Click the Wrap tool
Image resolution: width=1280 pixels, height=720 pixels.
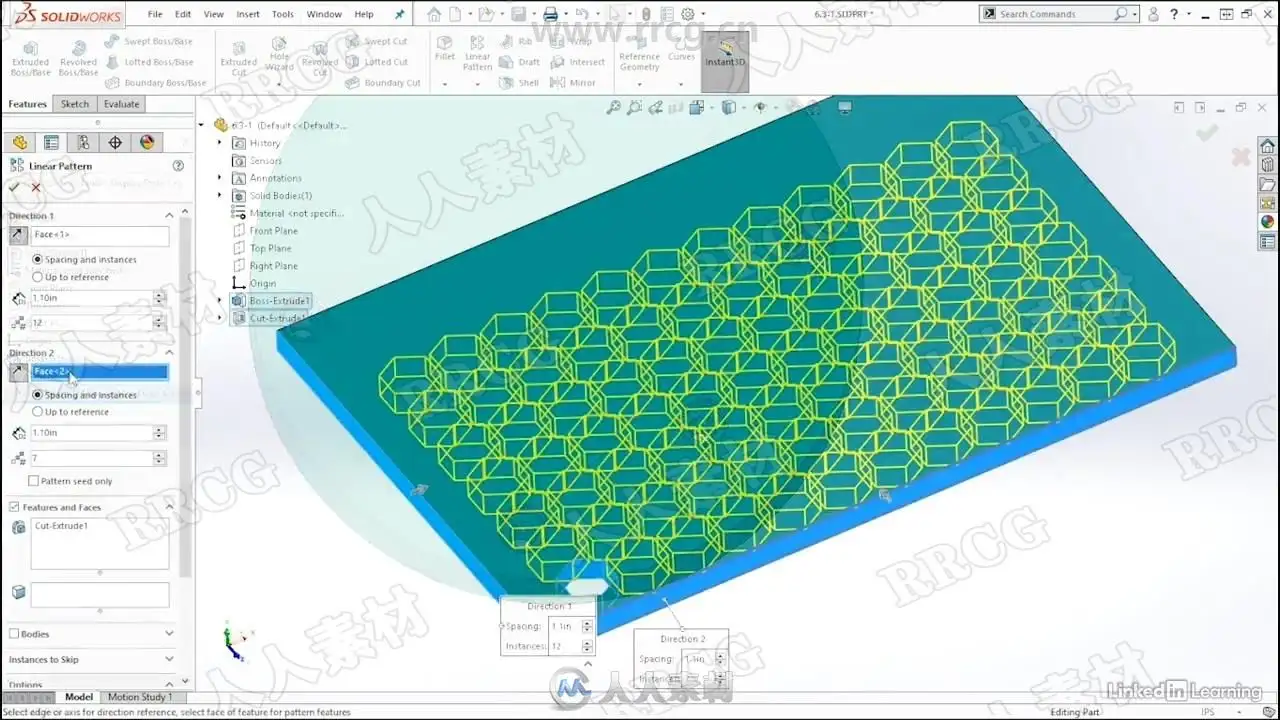572,41
